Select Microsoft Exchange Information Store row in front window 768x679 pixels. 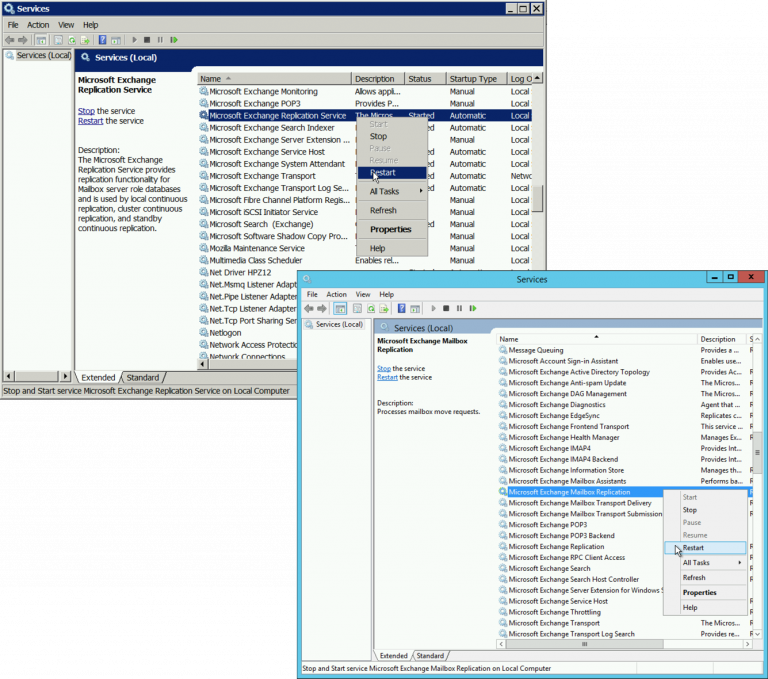click(624, 470)
